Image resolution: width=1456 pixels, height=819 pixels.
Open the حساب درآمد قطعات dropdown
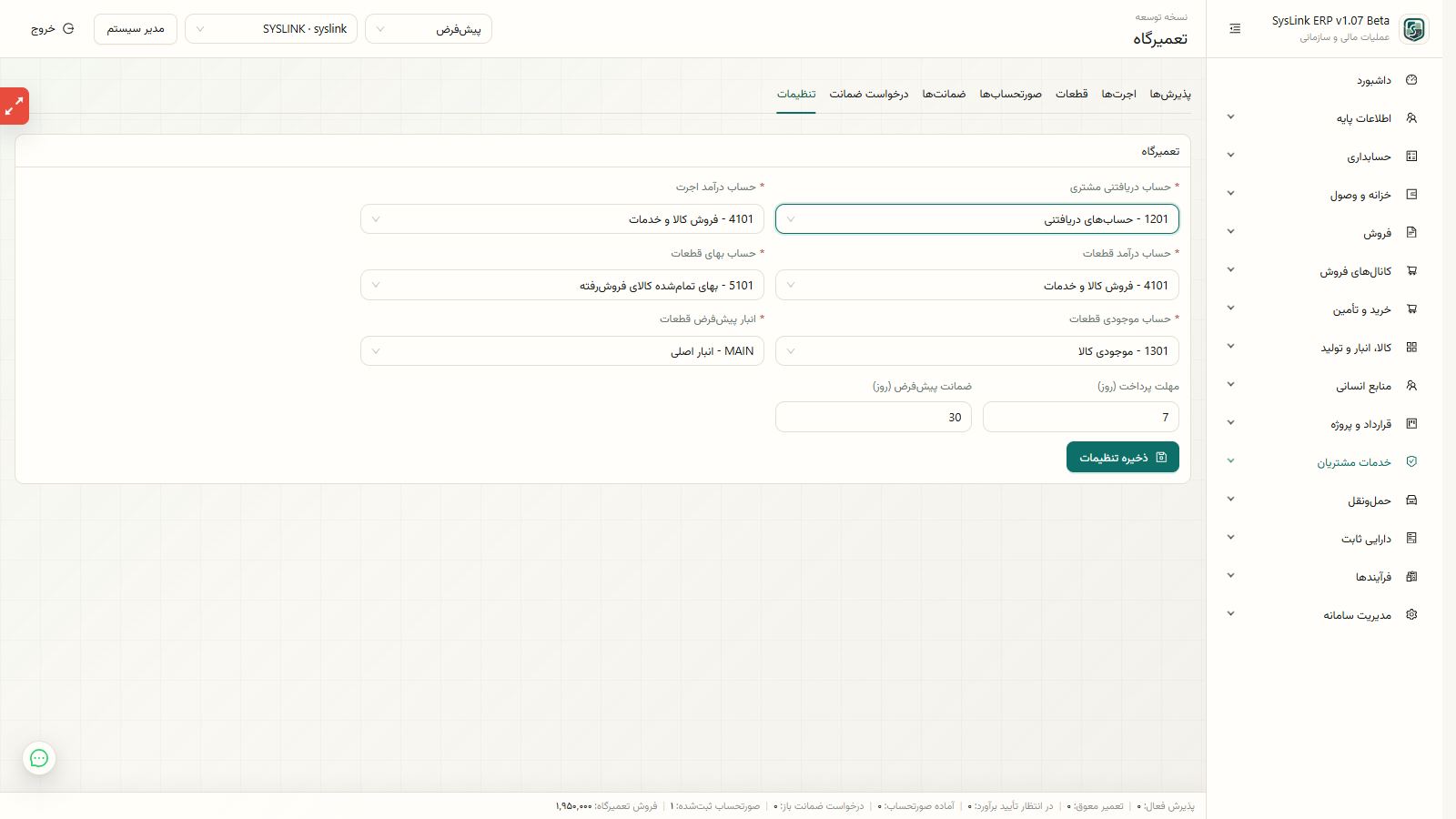tap(977, 286)
